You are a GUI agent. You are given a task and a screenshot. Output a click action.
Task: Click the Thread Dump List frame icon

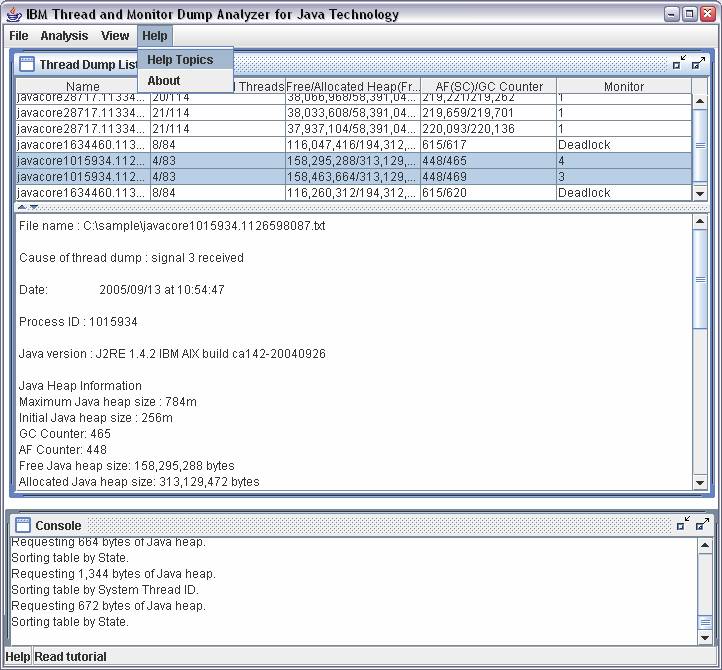tap(26, 64)
